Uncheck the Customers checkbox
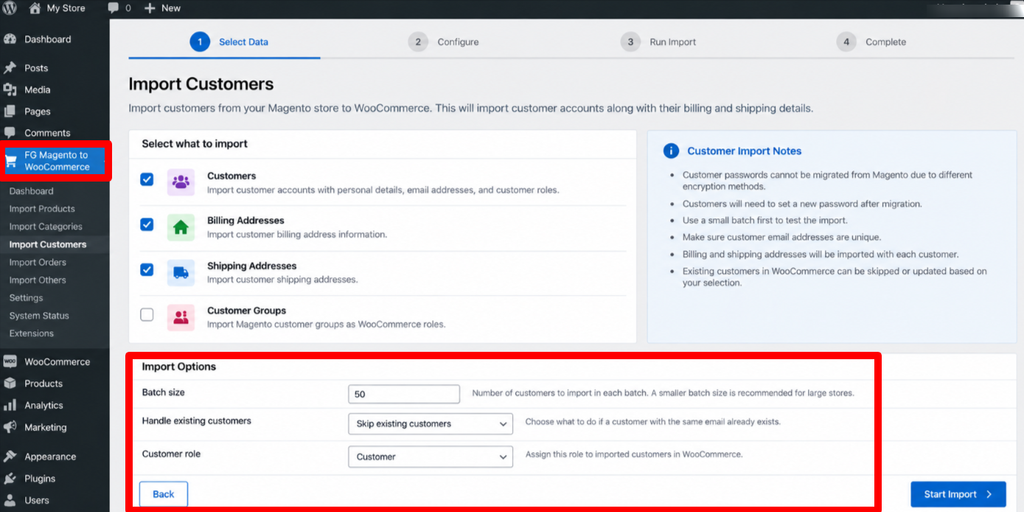The width and height of the screenshot is (1024, 512). [x=147, y=180]
